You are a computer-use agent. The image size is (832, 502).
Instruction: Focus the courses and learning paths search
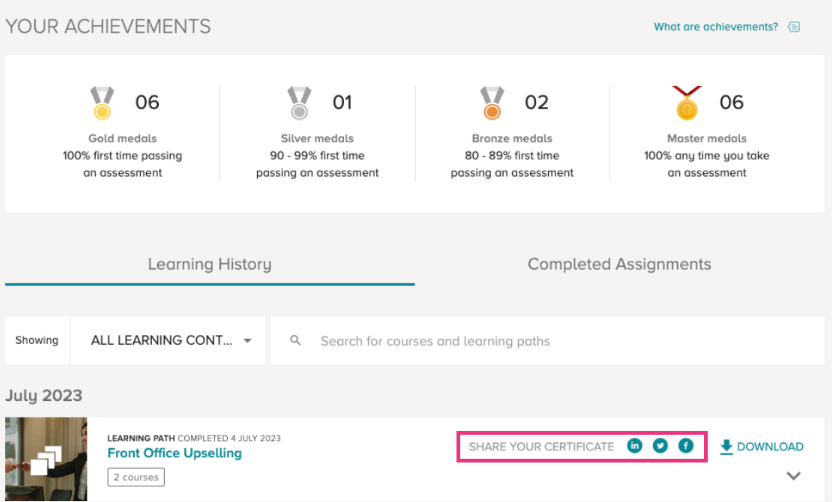pos(548,341)
